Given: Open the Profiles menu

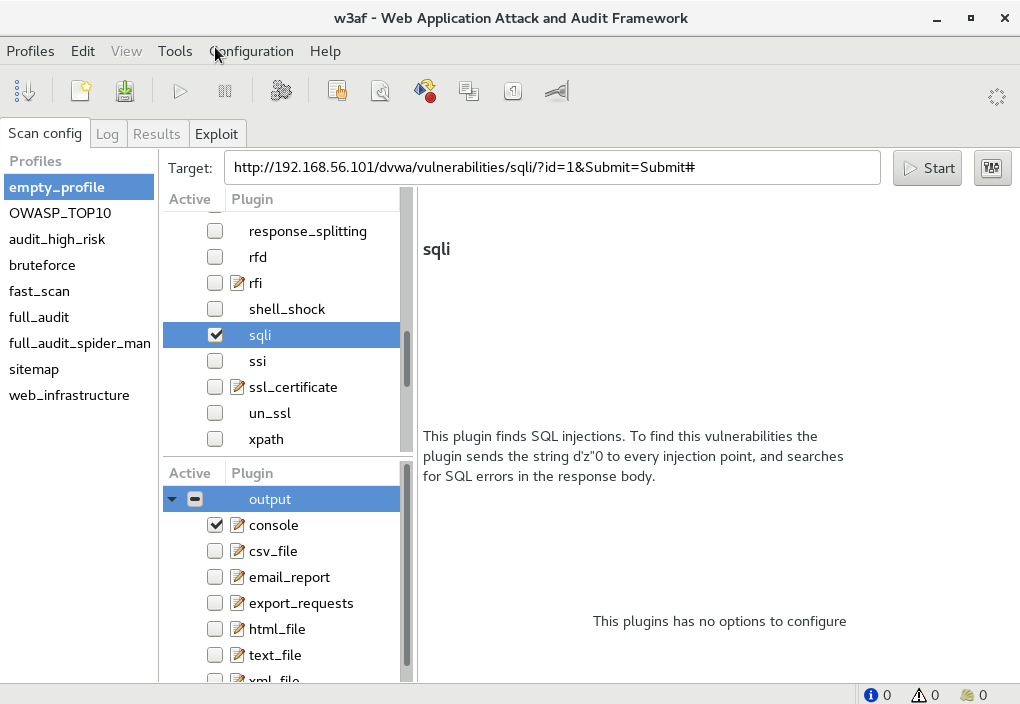Looking at the screenshot, I should tap(30, 51).
